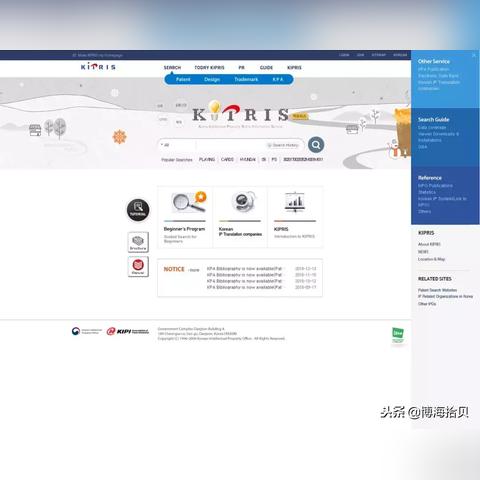
Task: Click the Korean IP Translation companies image
Action: point(244,202)
